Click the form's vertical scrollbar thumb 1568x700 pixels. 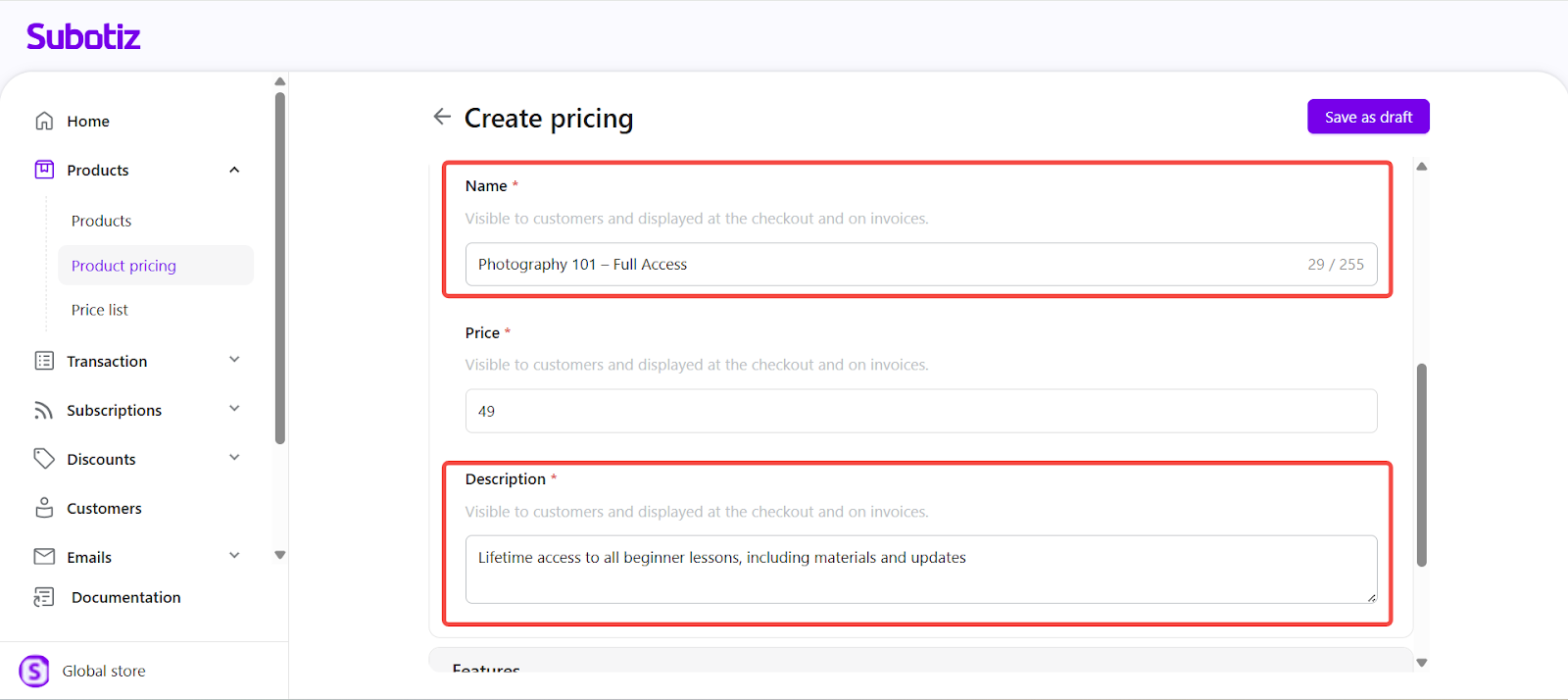[1421, 465]
